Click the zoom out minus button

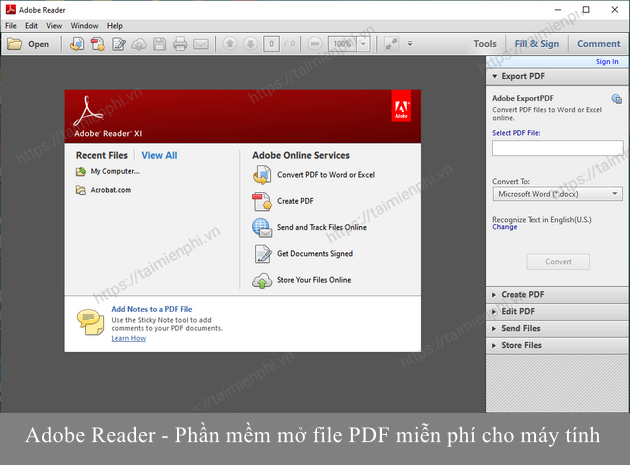pos(315,43)
